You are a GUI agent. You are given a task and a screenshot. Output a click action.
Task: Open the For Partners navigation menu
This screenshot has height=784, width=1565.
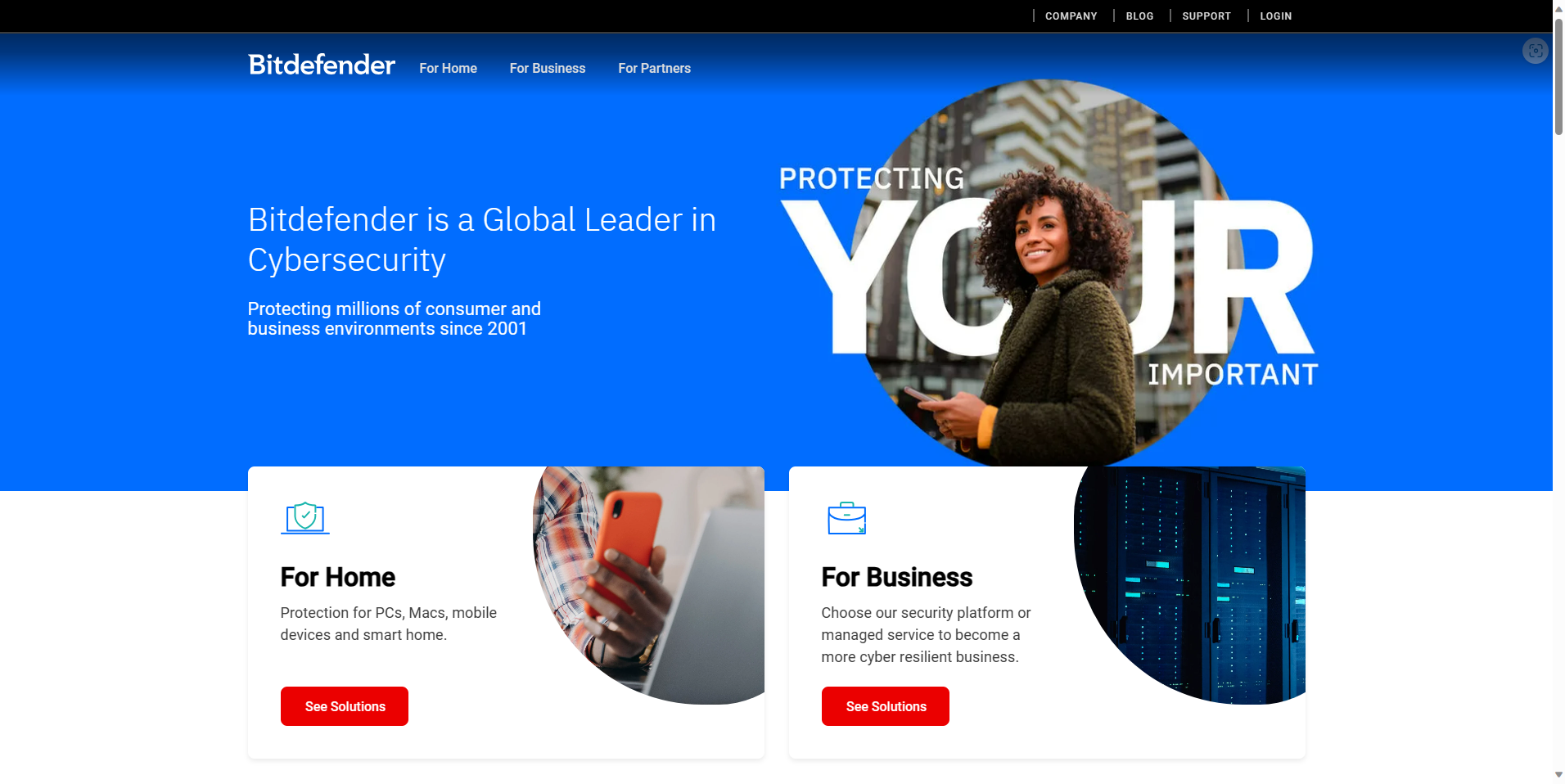(x=654, y=69)
